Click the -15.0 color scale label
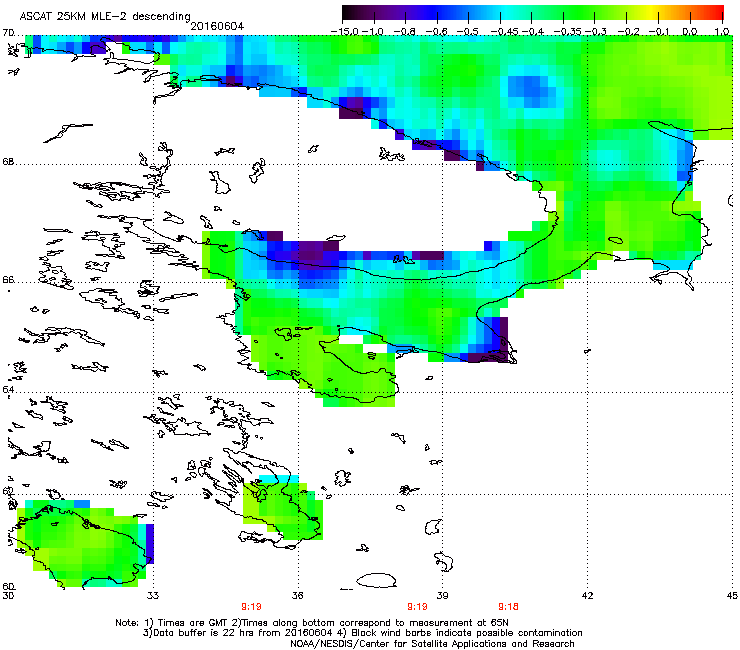This screenshot has height=650, width=740. [x=344, y=32]
